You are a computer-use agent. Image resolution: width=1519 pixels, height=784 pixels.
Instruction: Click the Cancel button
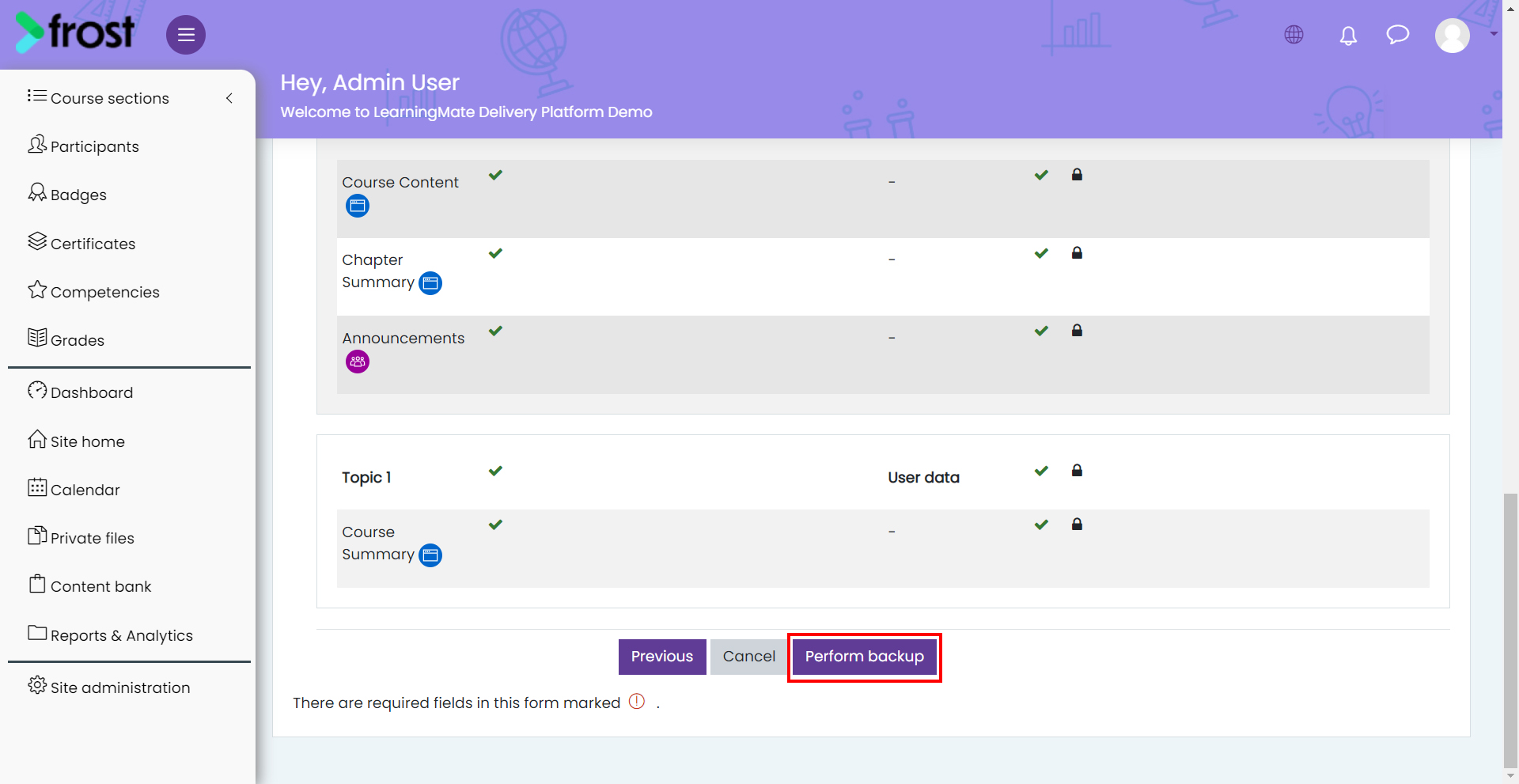tap(749, 657)
